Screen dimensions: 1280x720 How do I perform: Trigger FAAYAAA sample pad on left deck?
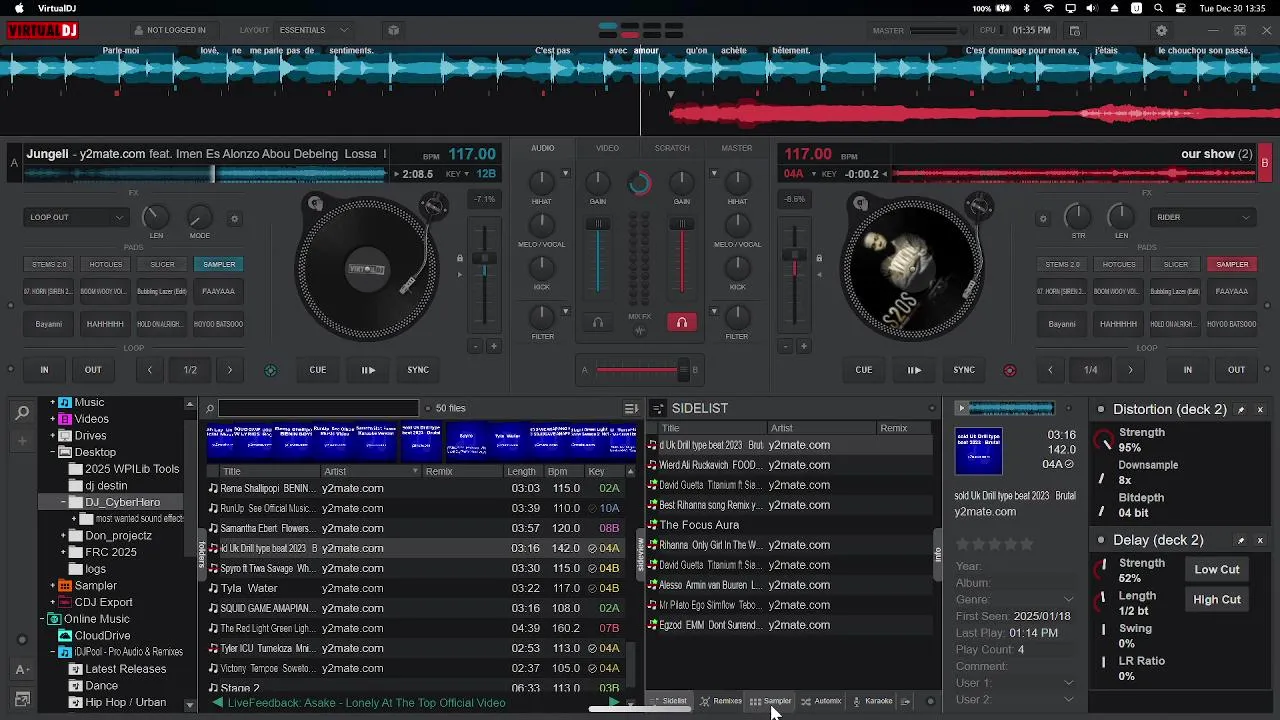pos(218,291)
